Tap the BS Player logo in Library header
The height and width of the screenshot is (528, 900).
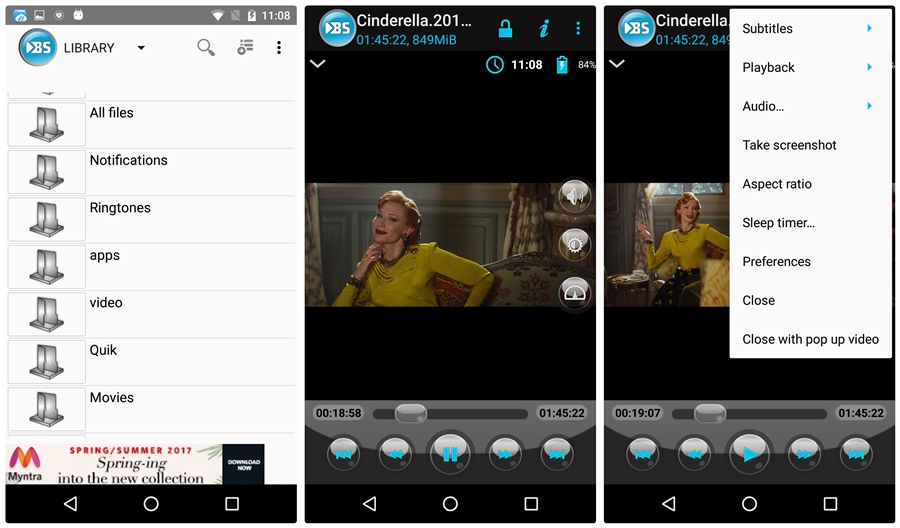click(38, 48)
